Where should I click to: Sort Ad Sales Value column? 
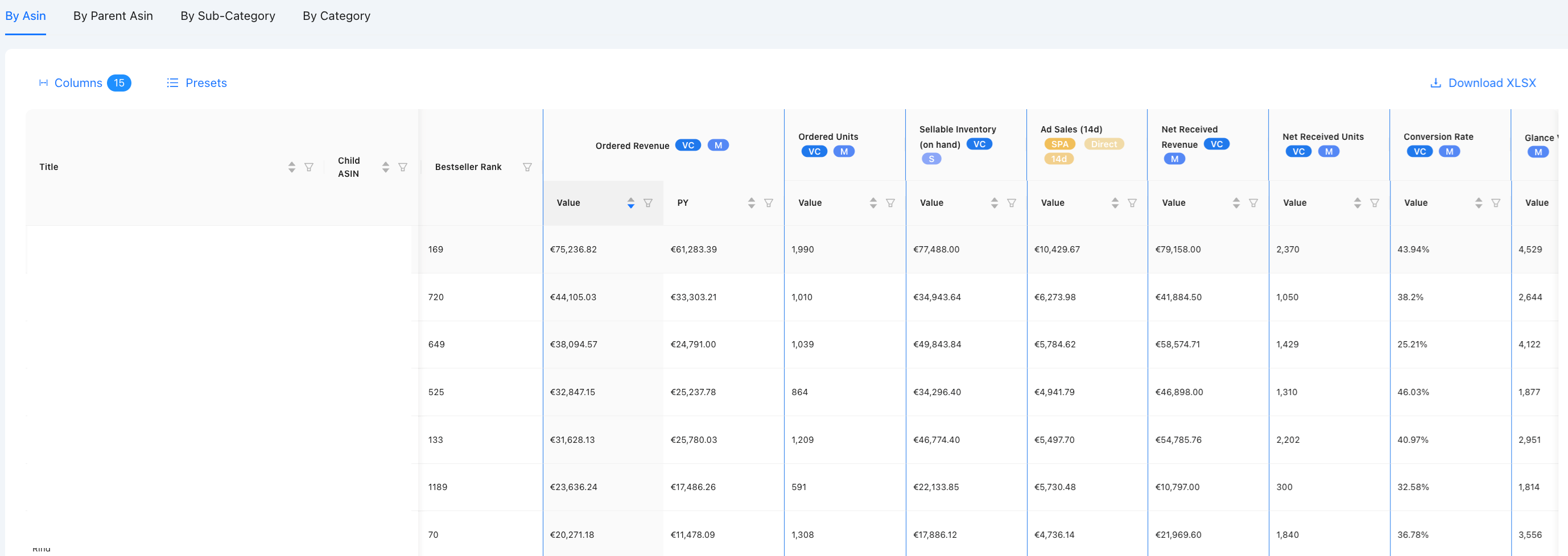(1115, 202)
